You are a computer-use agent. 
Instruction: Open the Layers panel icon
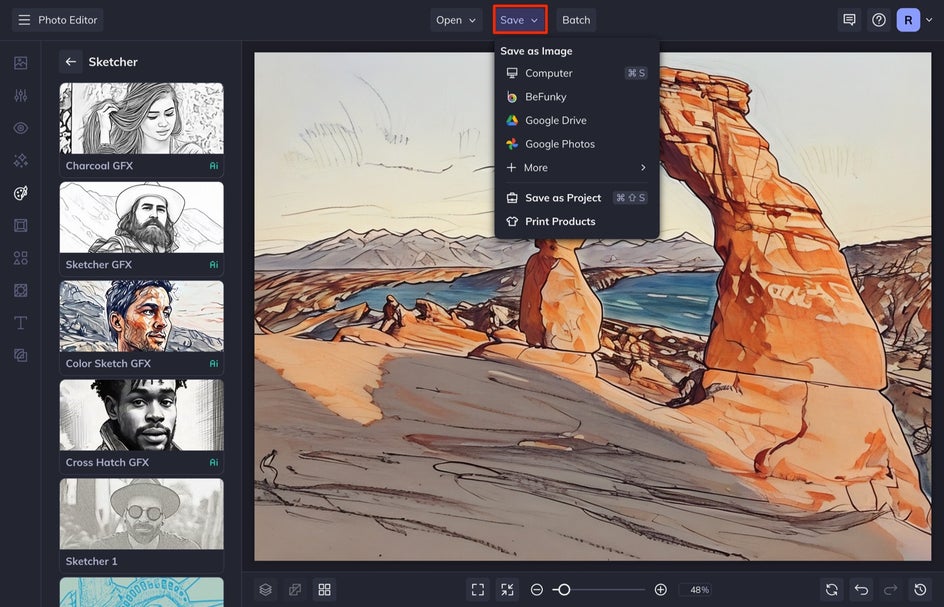tap(266, 590)
